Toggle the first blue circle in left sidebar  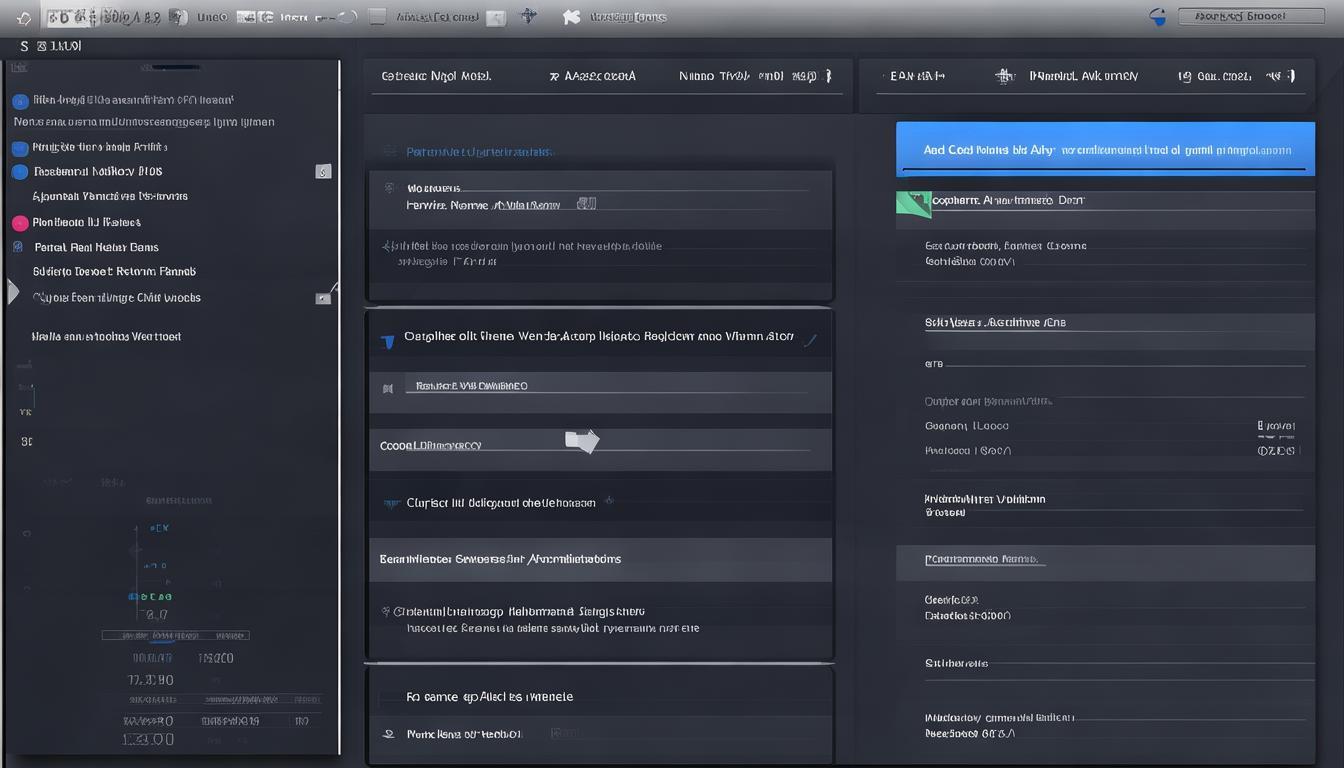coord(19,101)
